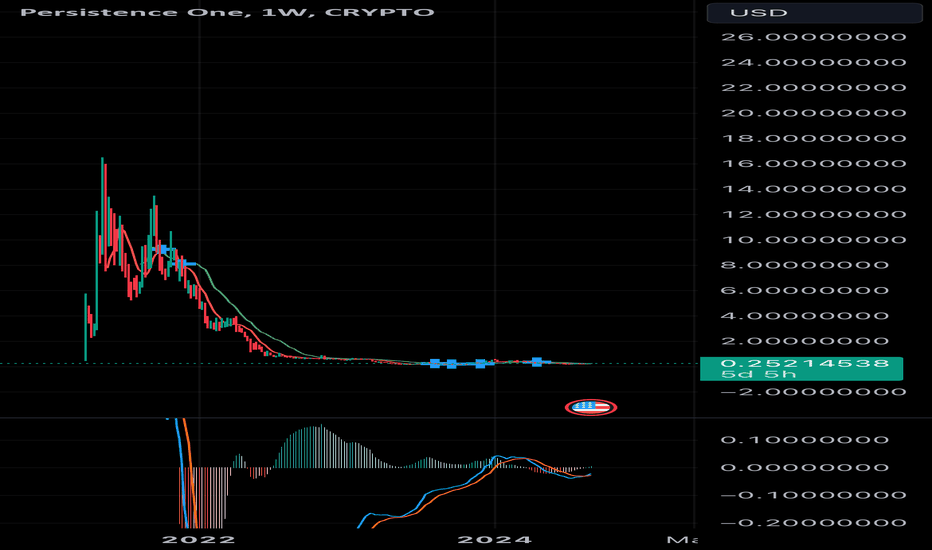This screenshot has height=550, width=932.
Task: Click the 0.10000000 indicator axis label
Action: pos(805,440)
